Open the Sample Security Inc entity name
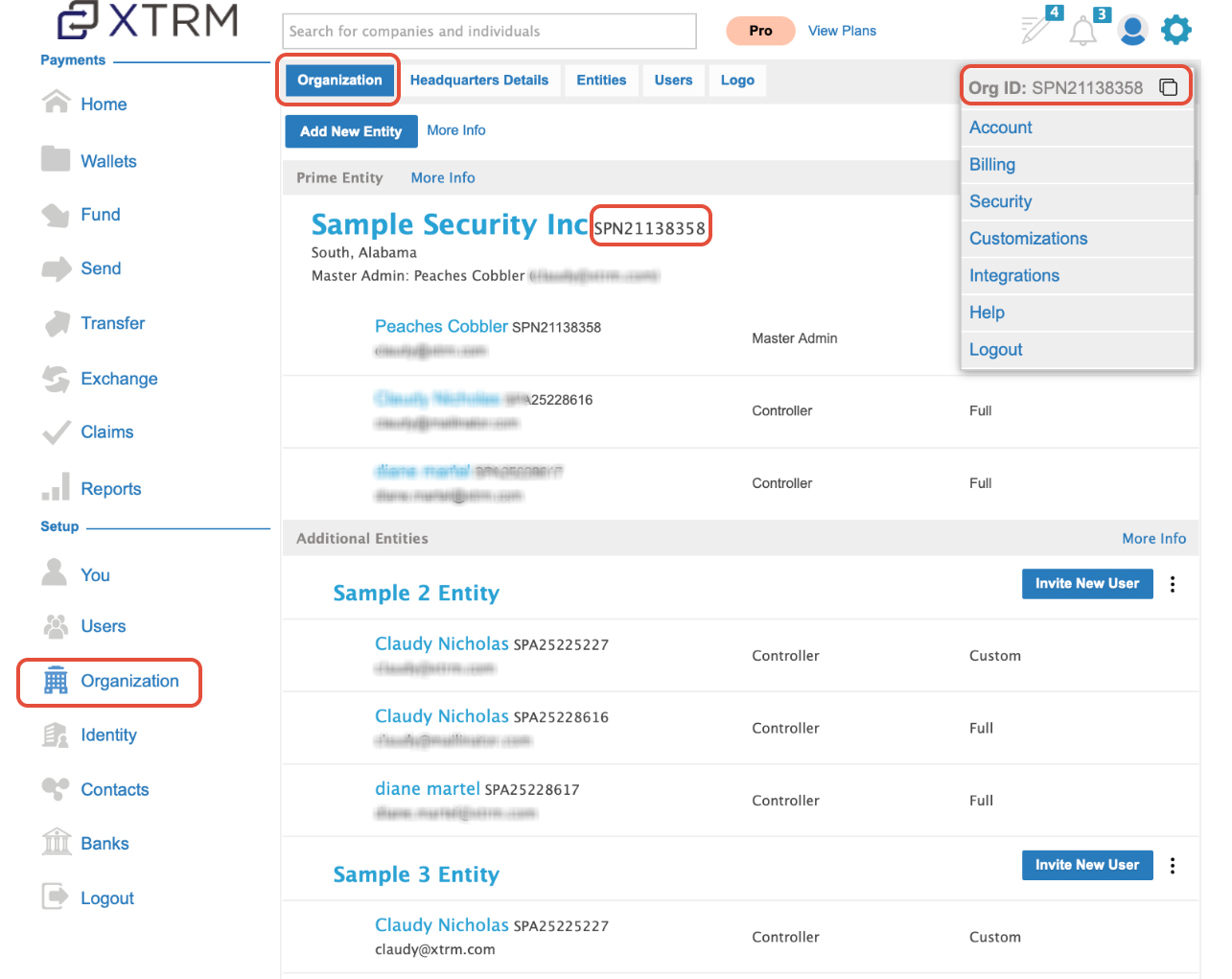The width and height of the screenshot is (1232, 979). coord(449,224)
